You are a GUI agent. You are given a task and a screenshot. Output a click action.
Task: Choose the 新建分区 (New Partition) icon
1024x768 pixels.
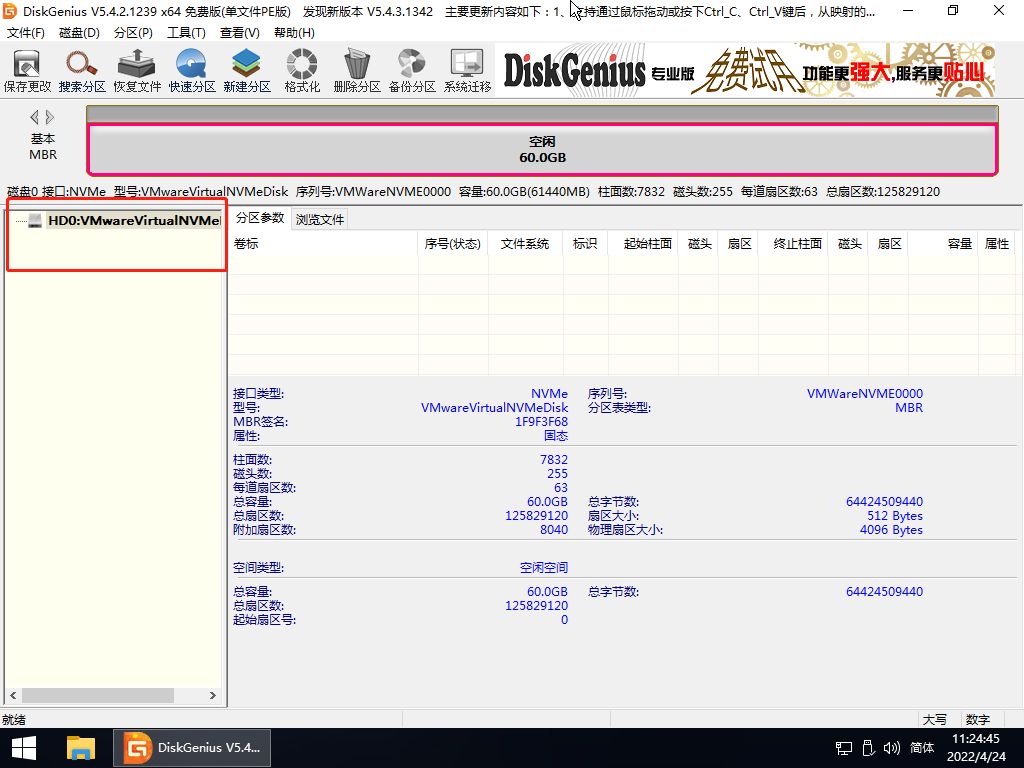(x=247, y=71)
